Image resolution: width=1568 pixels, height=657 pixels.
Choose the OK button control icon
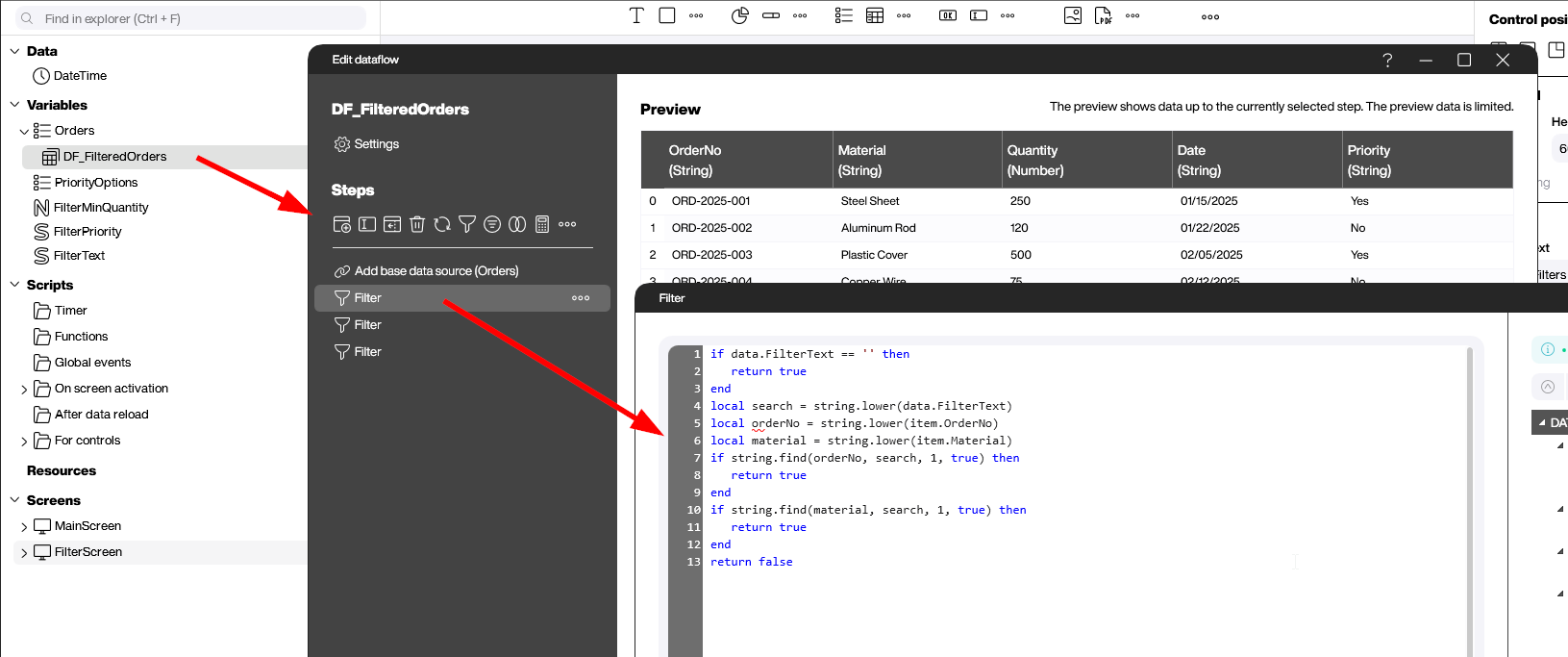pyautogui.click(x=948, y=15)
